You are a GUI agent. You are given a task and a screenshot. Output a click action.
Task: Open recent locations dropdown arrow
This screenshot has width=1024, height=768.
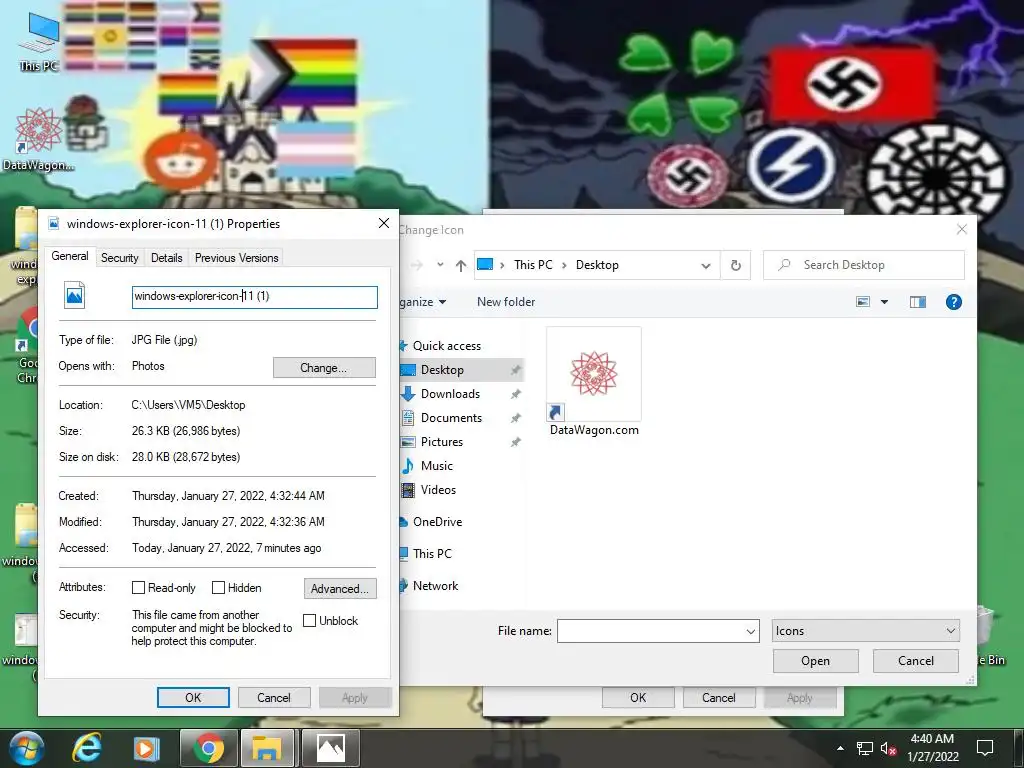click(x=440, y=264)
